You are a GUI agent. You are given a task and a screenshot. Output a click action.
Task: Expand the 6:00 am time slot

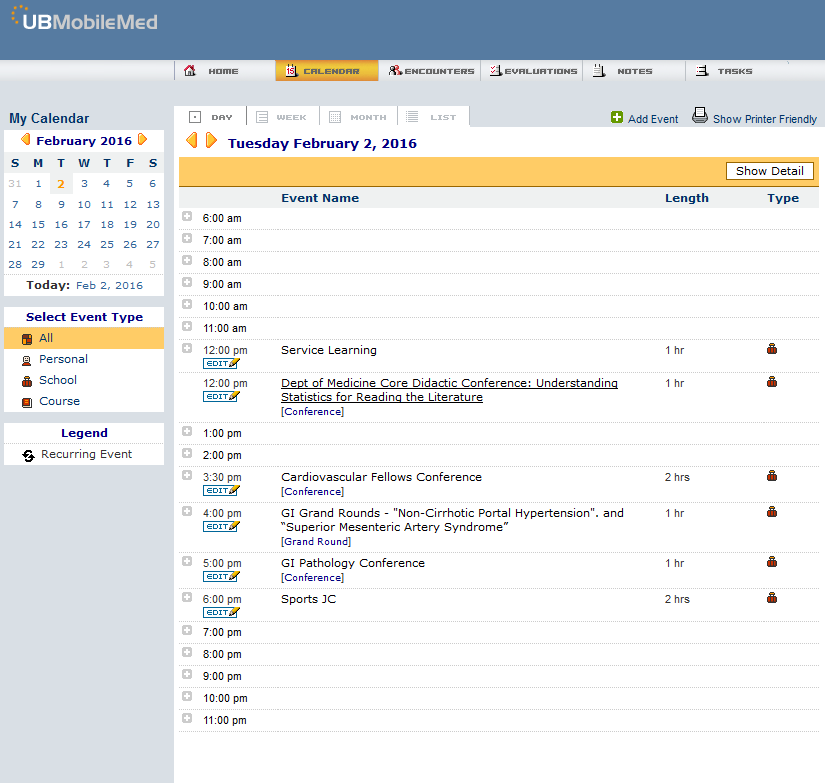[187, 216]
